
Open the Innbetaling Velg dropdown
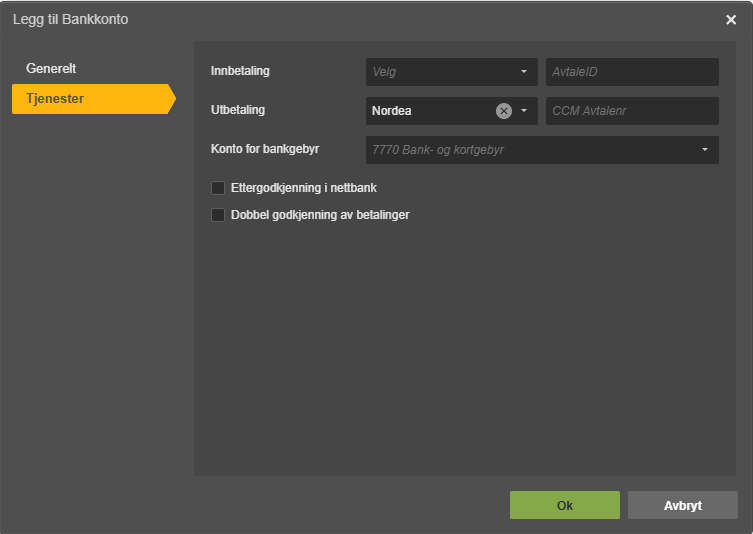coord(451,72)
